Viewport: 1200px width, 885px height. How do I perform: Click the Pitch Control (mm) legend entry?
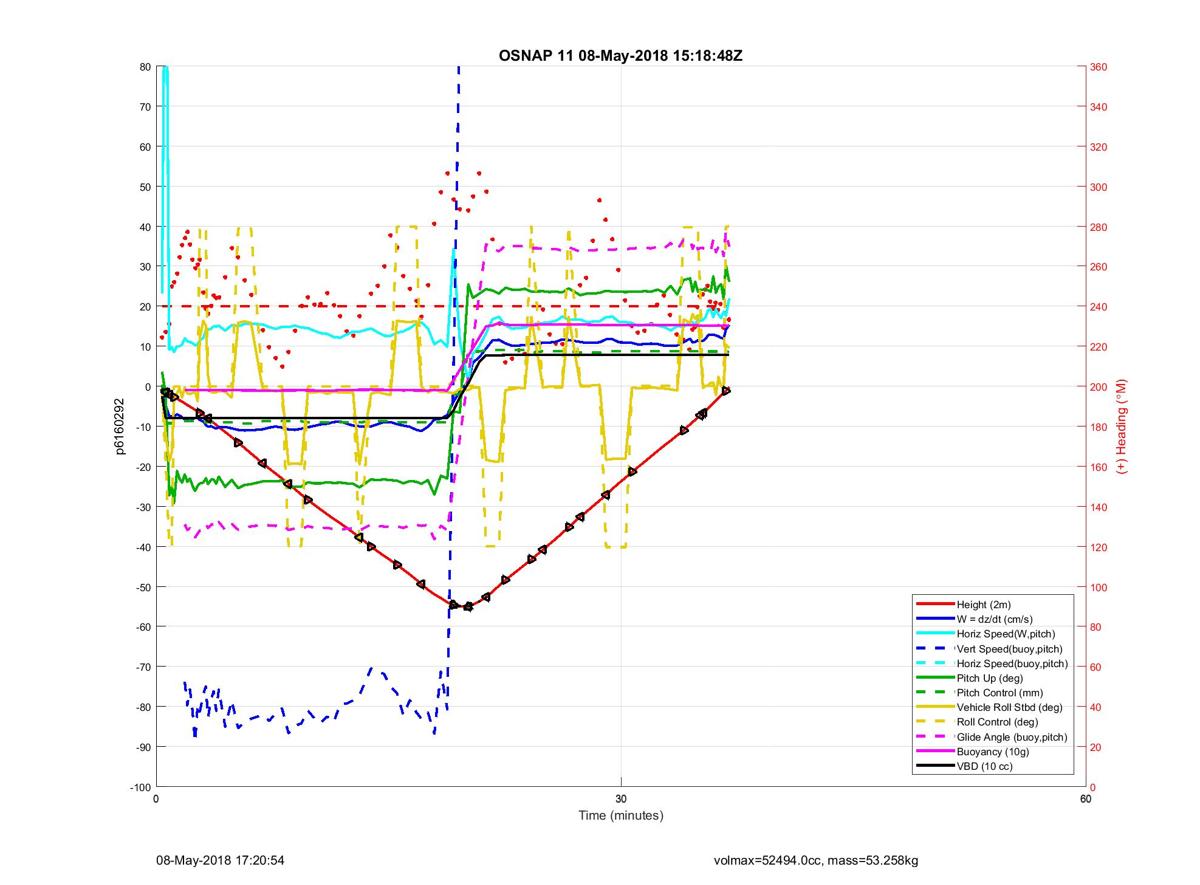pyautogui.click(x=1000, y=692)
